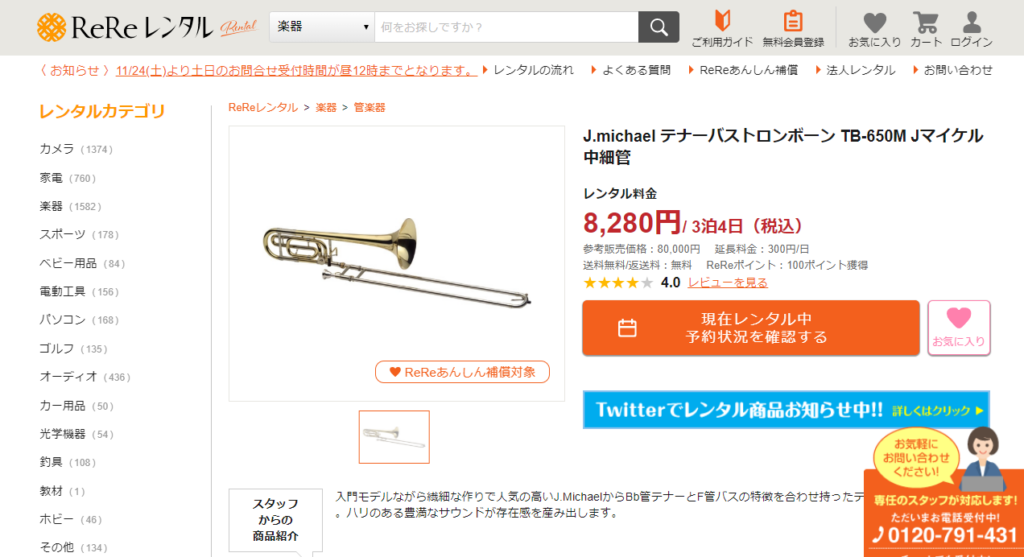Click 予約状況を確認する orange button
The height and width of the screenshot is (557, 1024).
(751, 328)
